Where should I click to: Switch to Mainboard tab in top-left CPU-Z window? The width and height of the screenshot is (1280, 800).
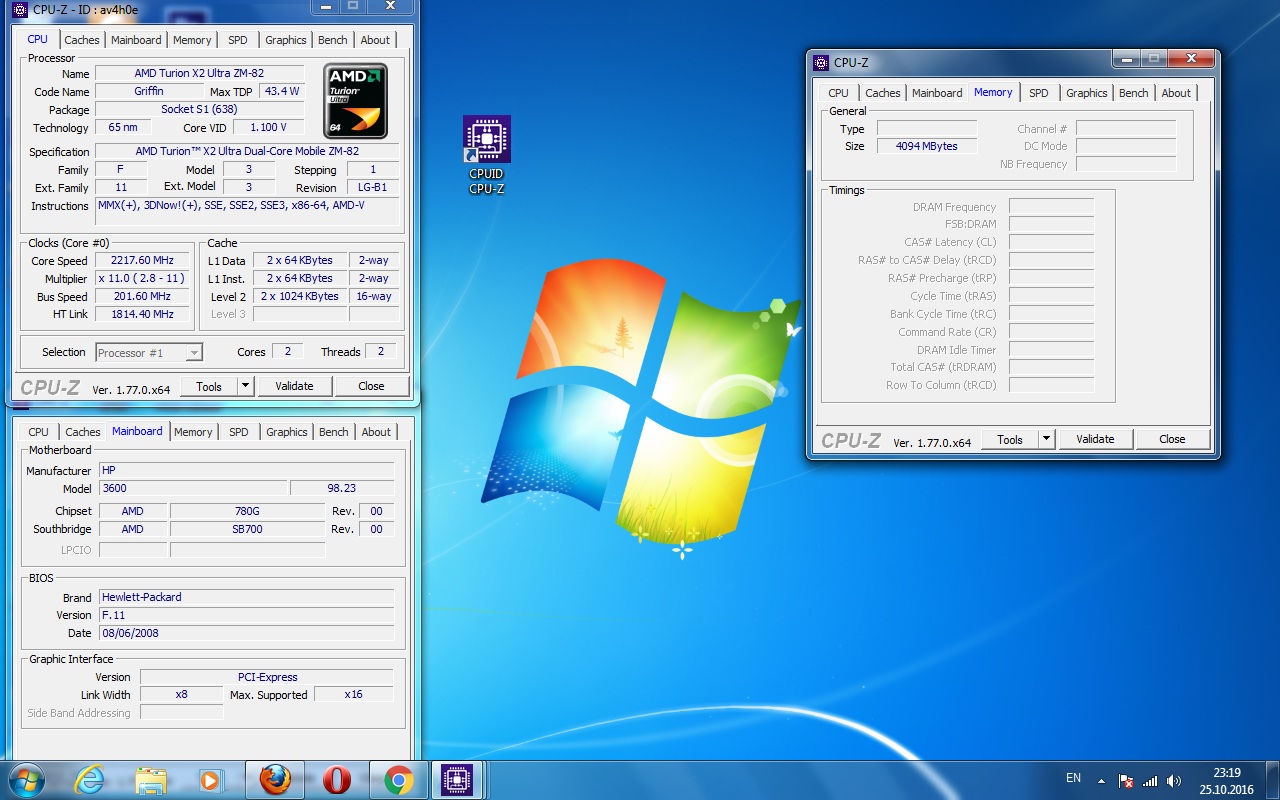click(x=136, y=40)
